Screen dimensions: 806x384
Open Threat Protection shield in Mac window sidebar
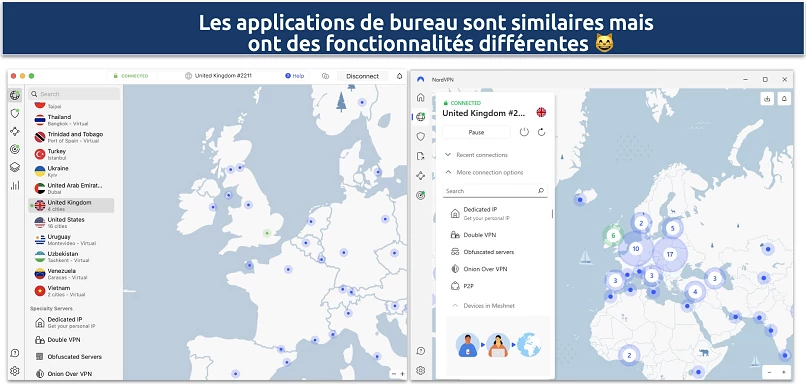15,113
